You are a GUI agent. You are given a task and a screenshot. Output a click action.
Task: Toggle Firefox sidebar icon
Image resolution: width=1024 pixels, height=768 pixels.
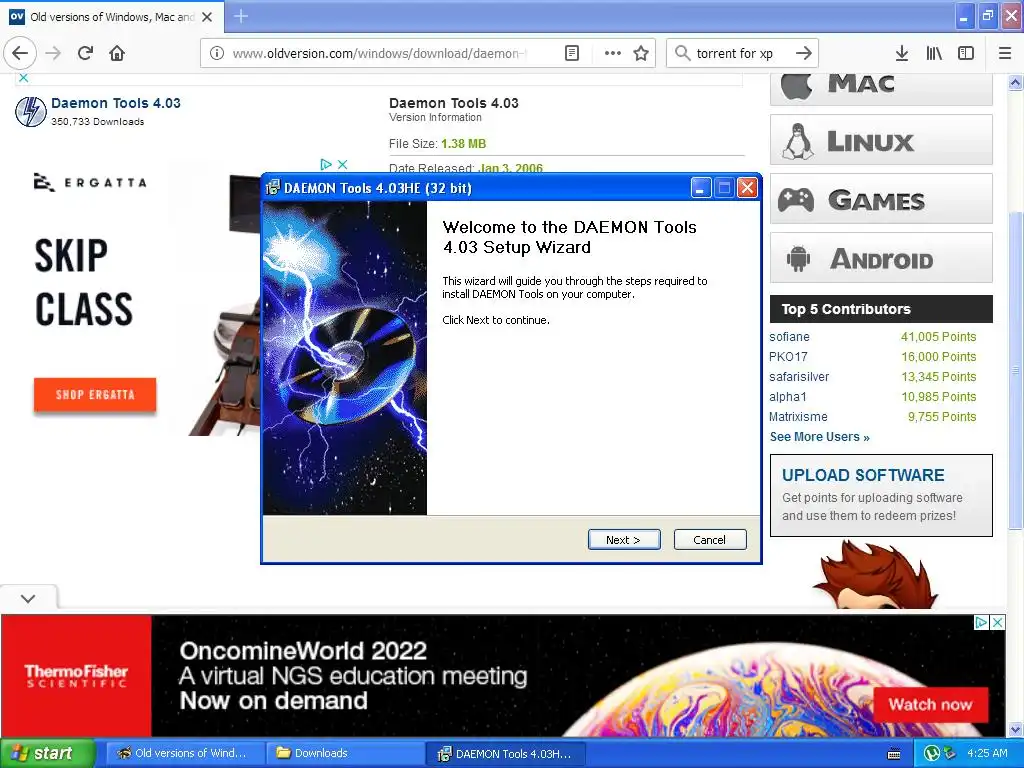click(966, 53)
